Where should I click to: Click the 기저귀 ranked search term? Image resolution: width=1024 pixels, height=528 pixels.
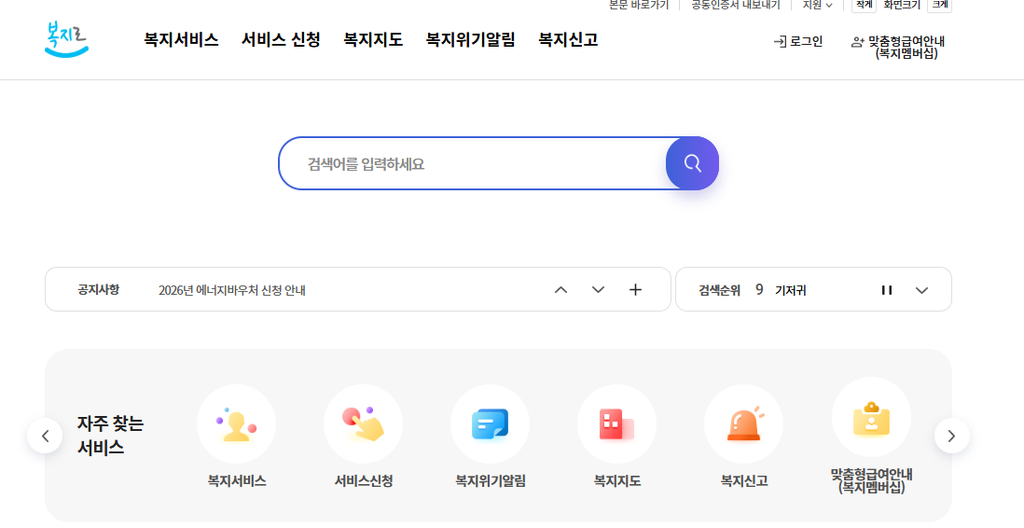790,290
